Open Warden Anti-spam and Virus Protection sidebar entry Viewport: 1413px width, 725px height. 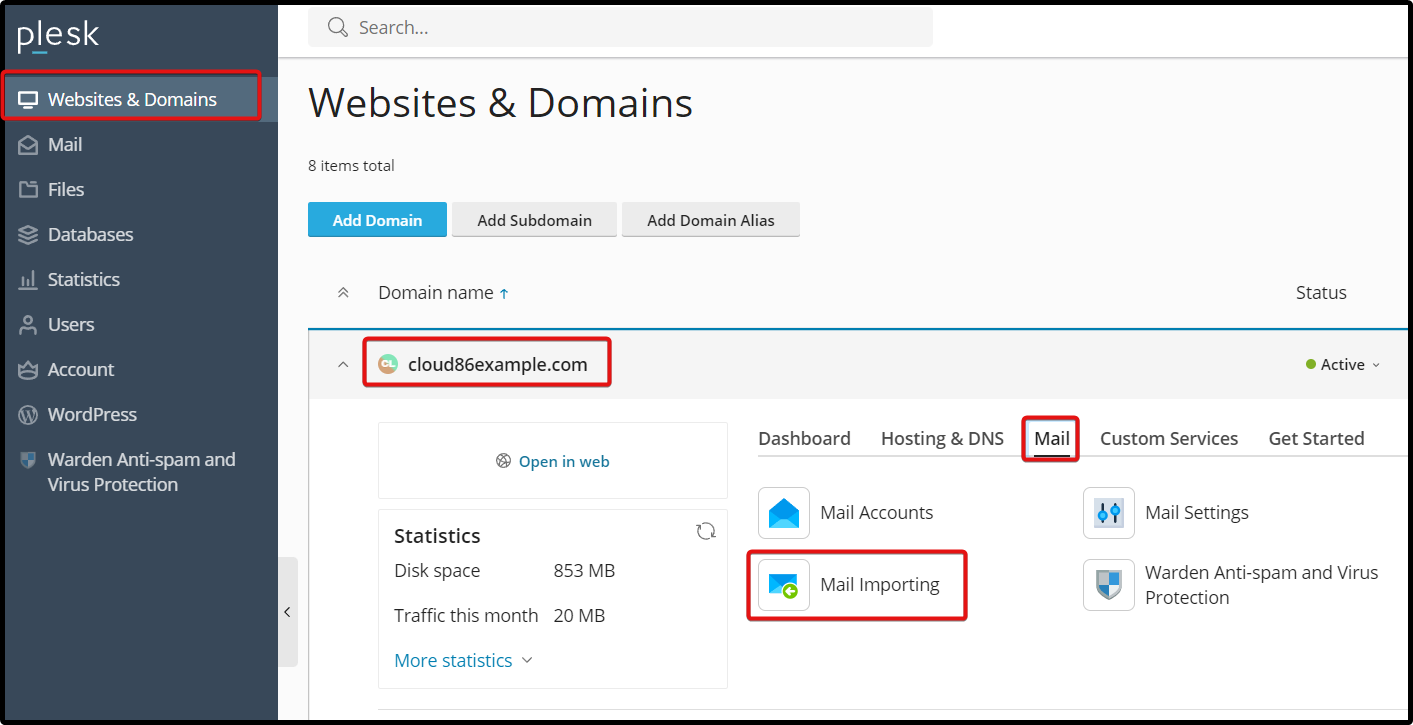(x=139, y=472)
